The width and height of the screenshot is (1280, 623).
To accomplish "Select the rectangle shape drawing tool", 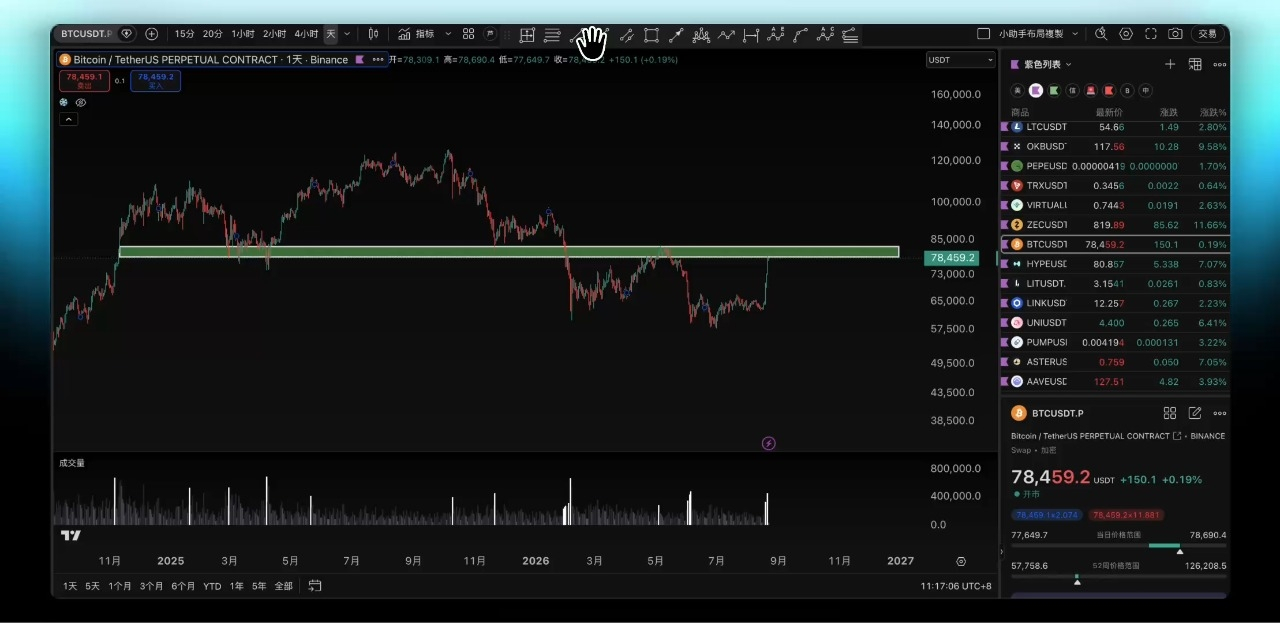I will [651, 35].
